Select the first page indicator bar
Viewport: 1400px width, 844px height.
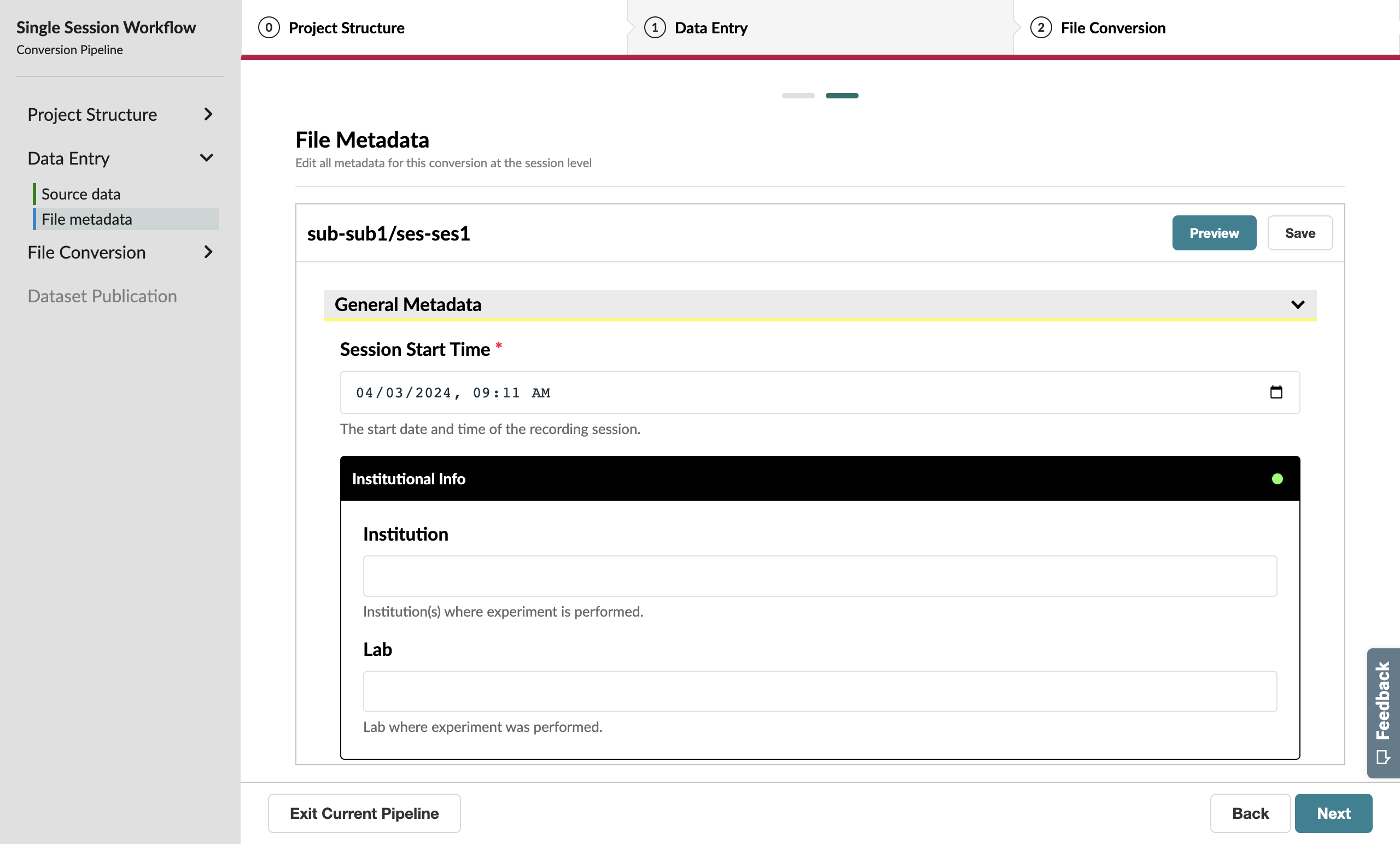coord(798,96)
